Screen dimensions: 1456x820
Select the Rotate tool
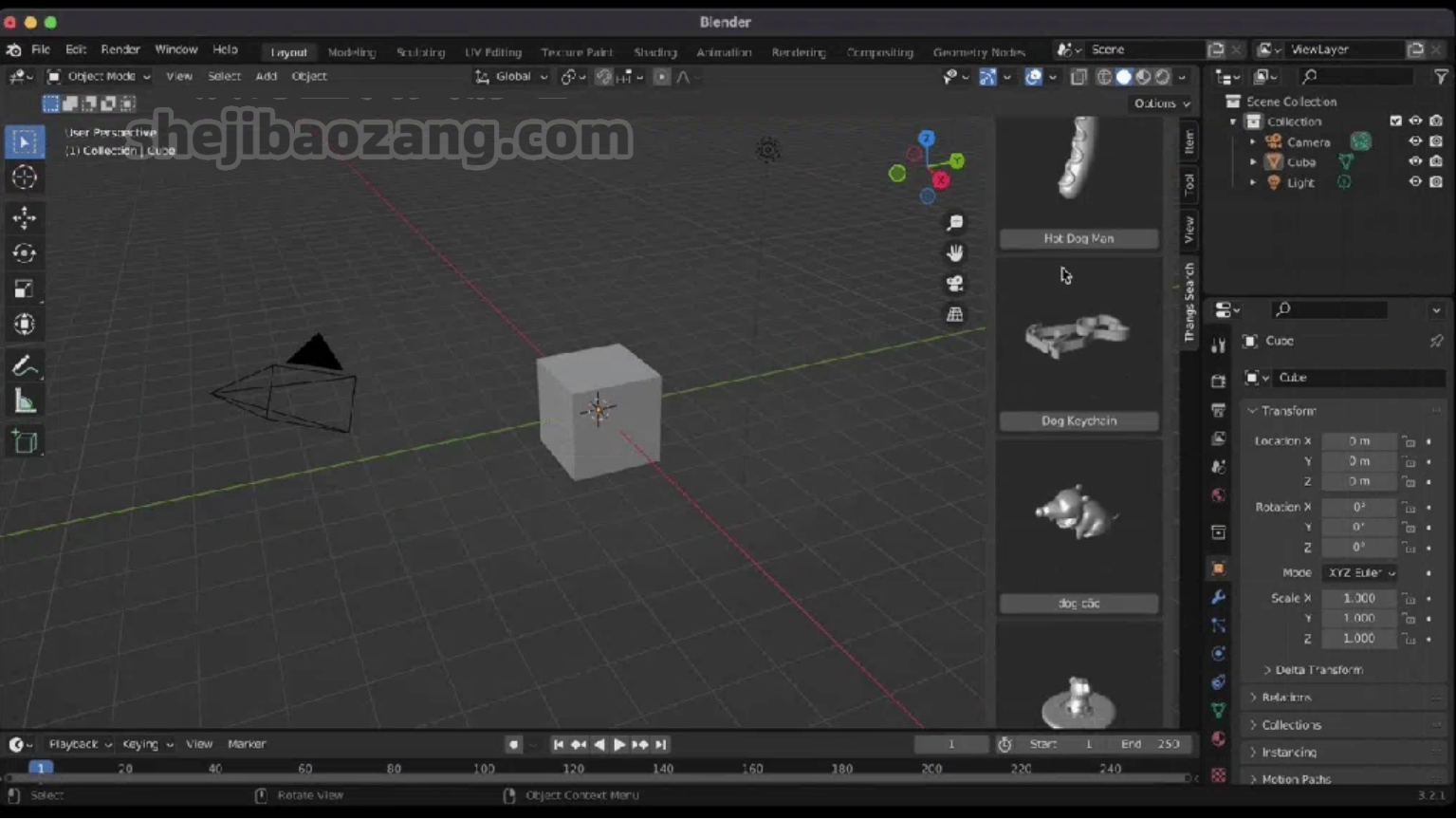coord(25,253)
